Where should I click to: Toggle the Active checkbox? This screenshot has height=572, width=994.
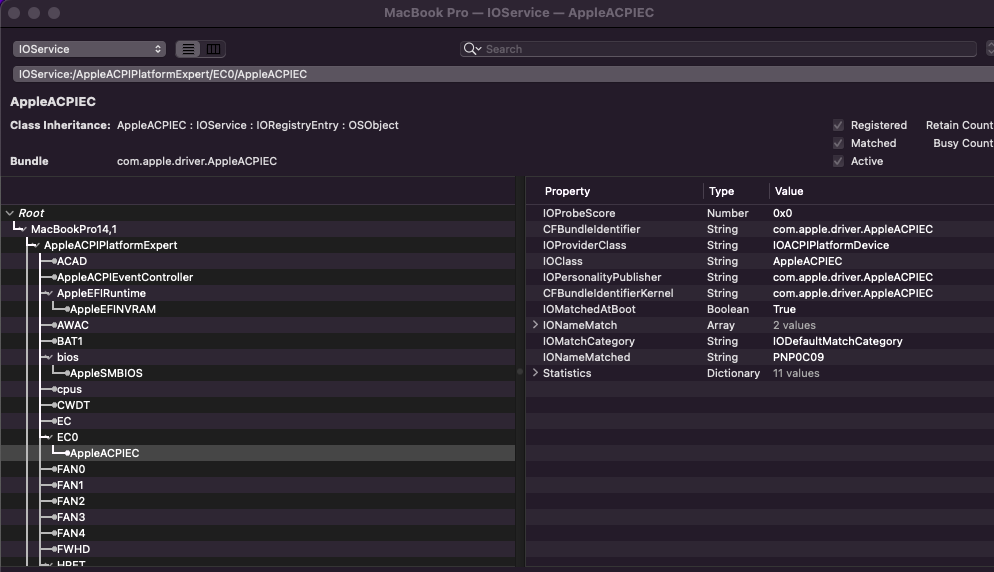coord(838,161)
